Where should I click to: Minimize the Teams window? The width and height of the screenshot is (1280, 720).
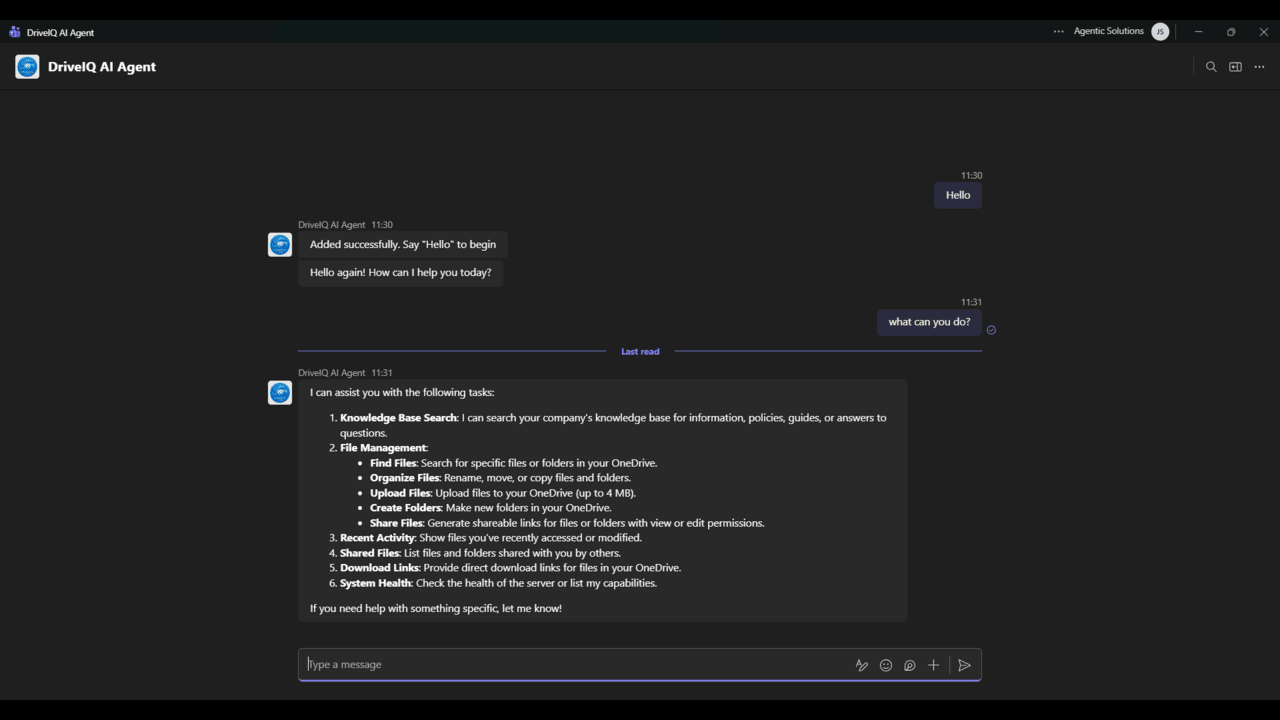coord(1198,32)
